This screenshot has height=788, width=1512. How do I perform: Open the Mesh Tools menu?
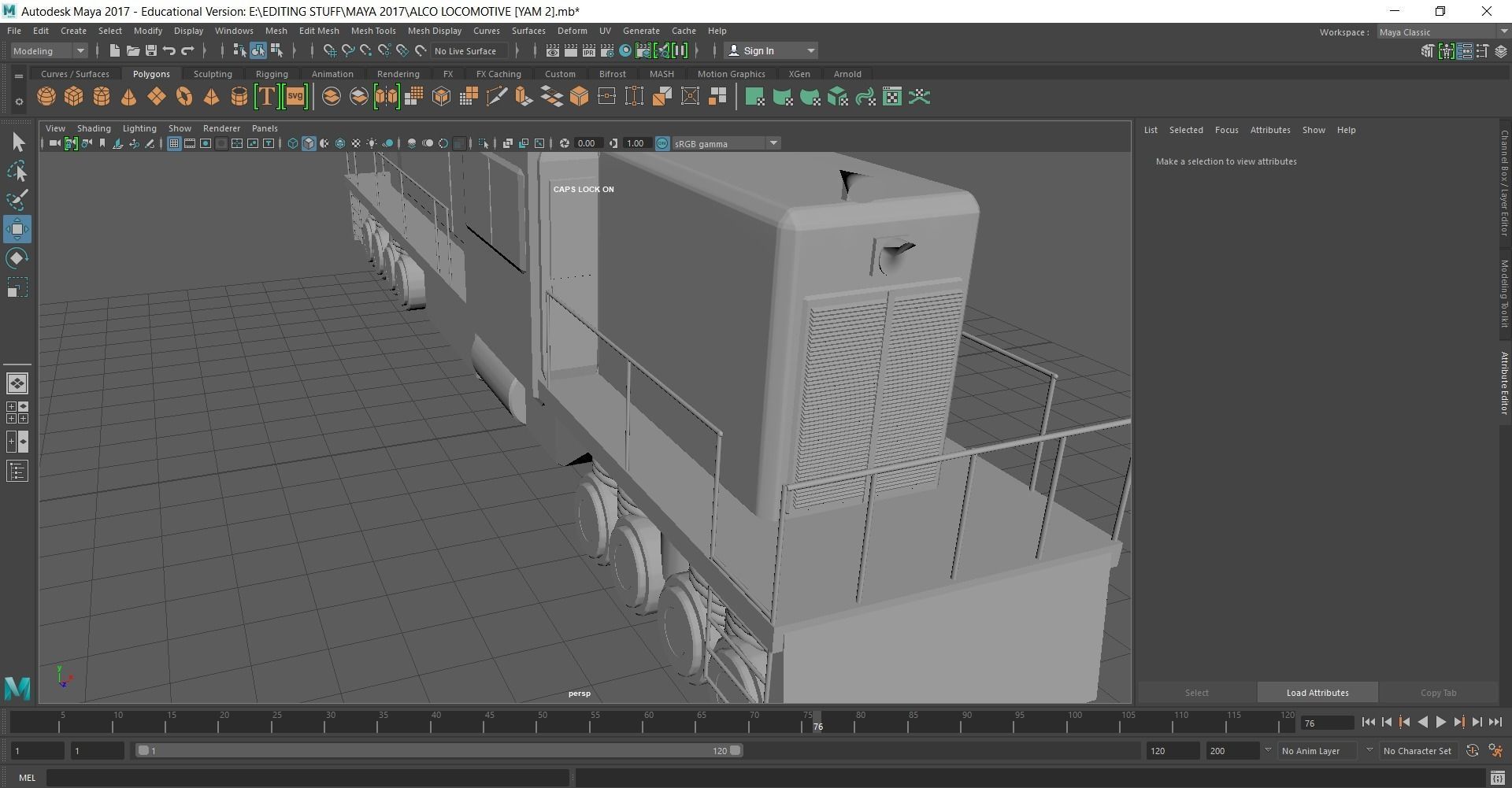(372, 31)
